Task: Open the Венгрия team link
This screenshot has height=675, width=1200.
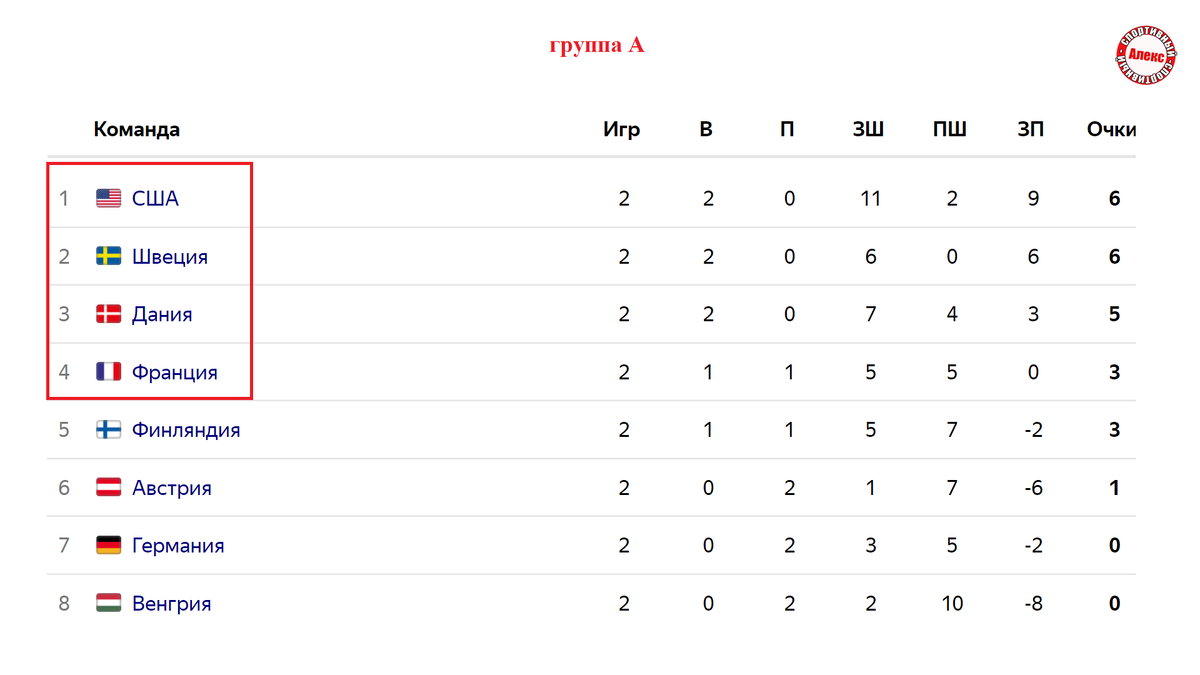Action: click(172, 603)
